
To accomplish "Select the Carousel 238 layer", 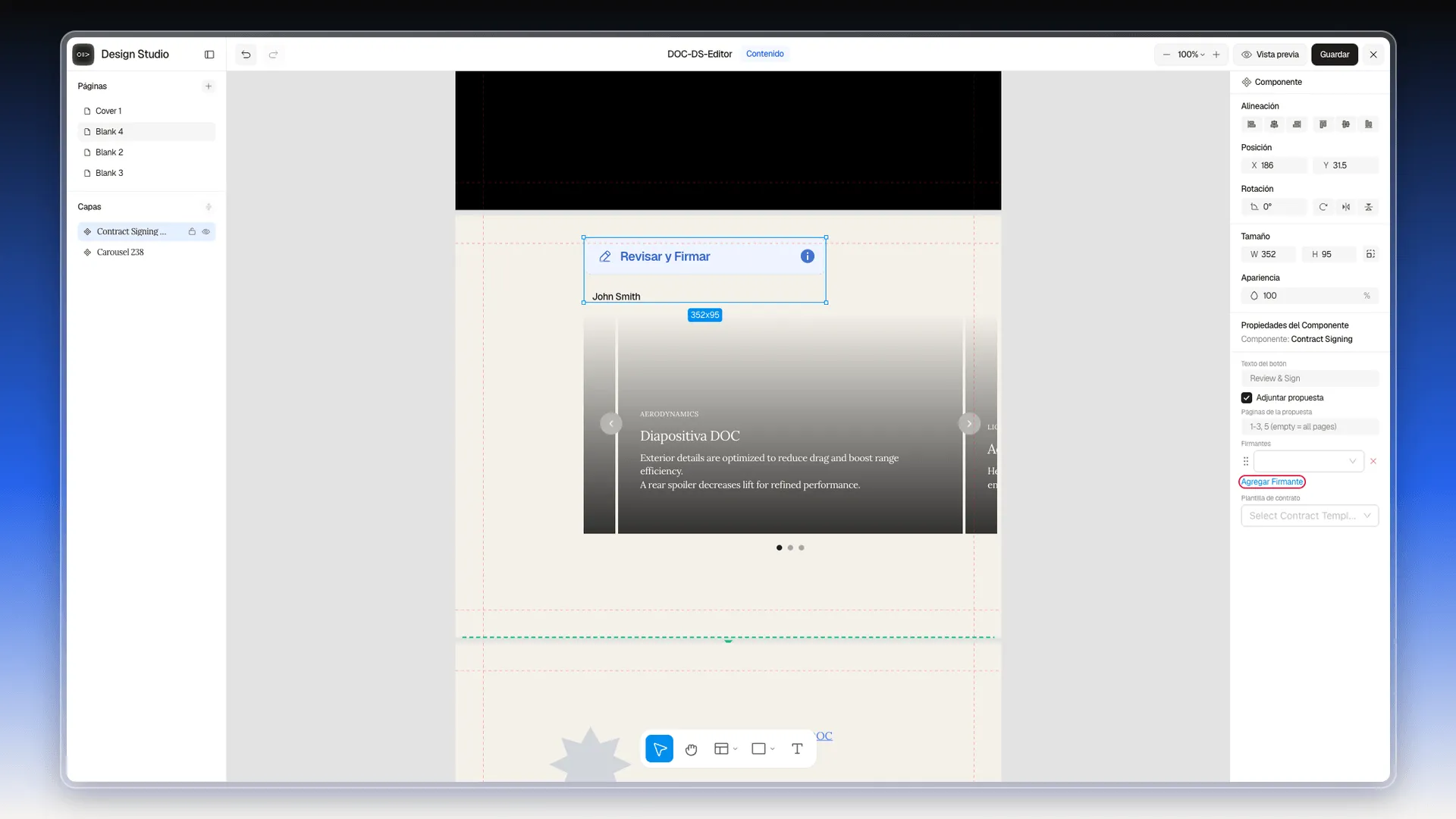I will point(146,253).
